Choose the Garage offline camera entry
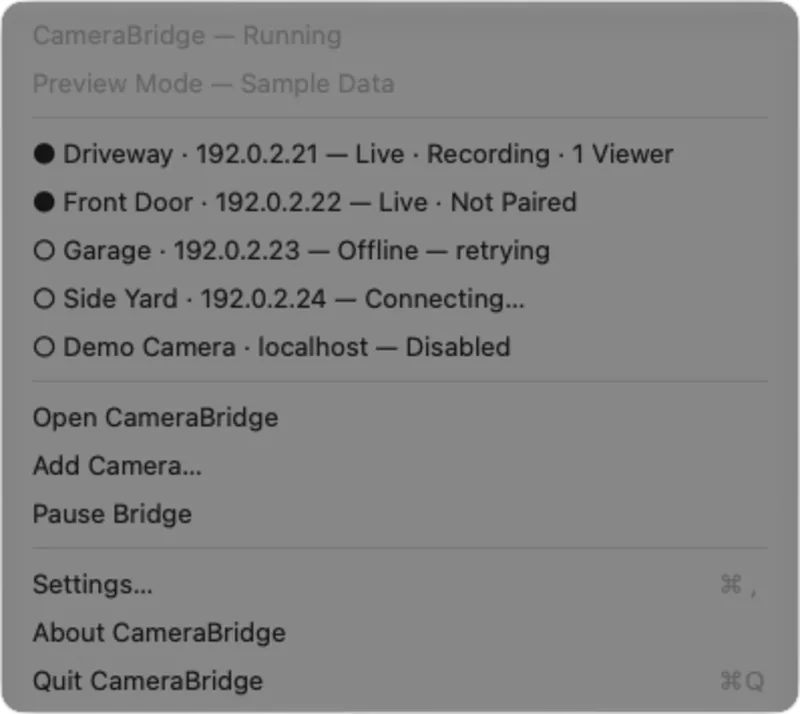The height and width of the screenshot is (714, 800). (400, 251)
